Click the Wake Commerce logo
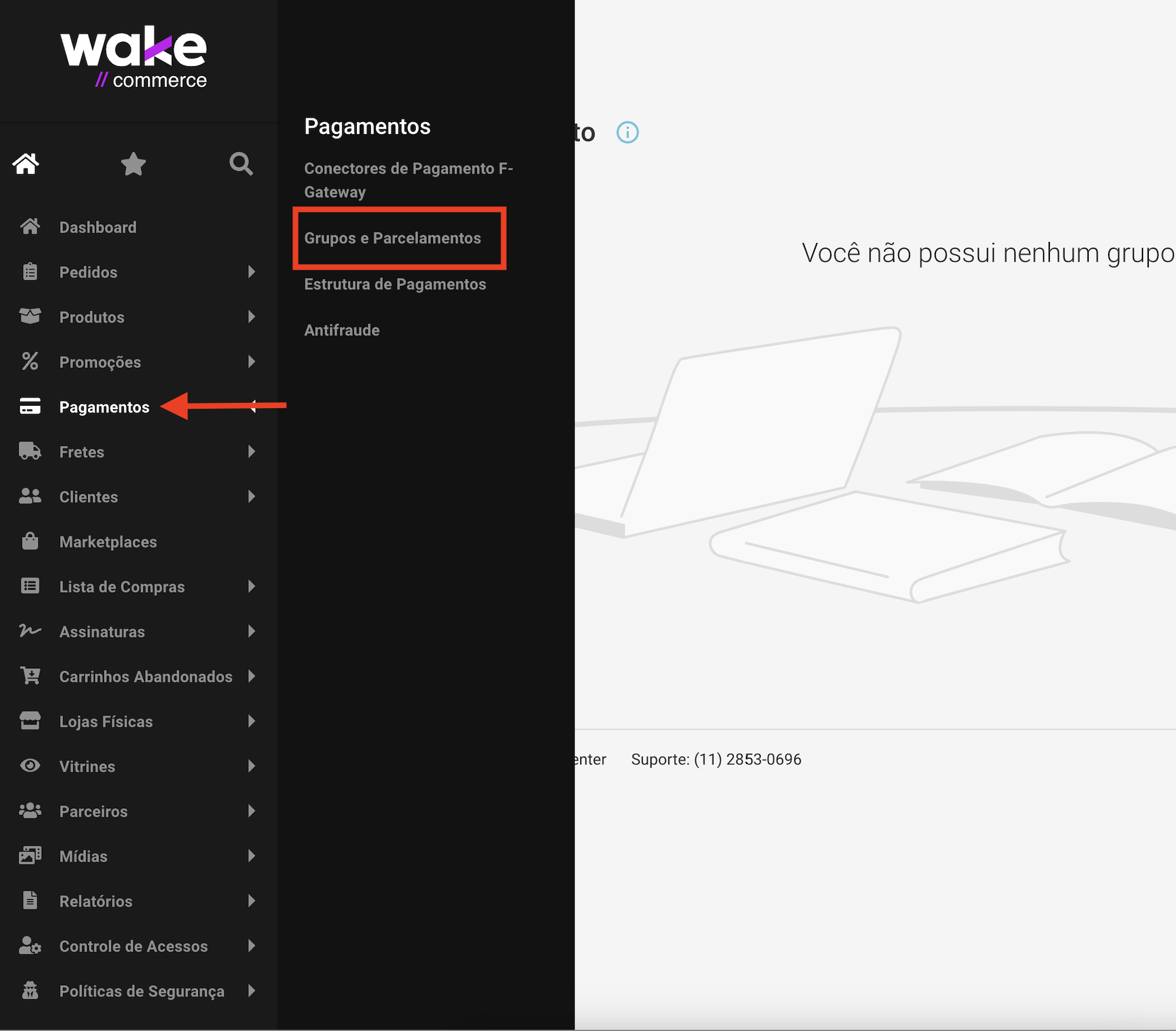 coord(134,57)
